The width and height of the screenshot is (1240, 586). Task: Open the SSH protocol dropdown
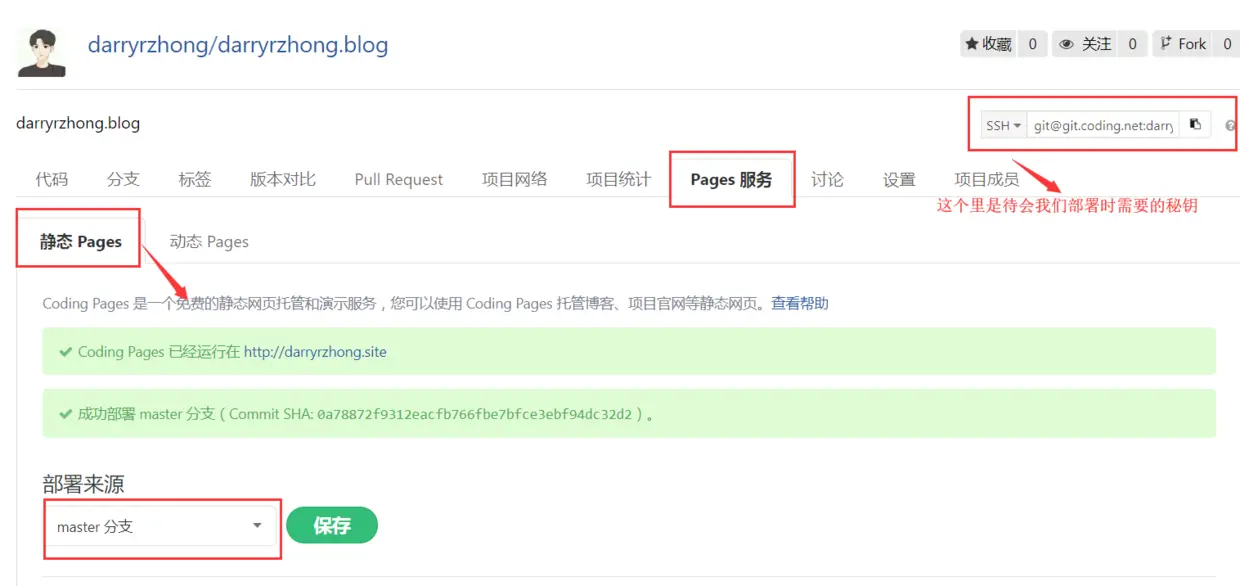point(1003,125)
